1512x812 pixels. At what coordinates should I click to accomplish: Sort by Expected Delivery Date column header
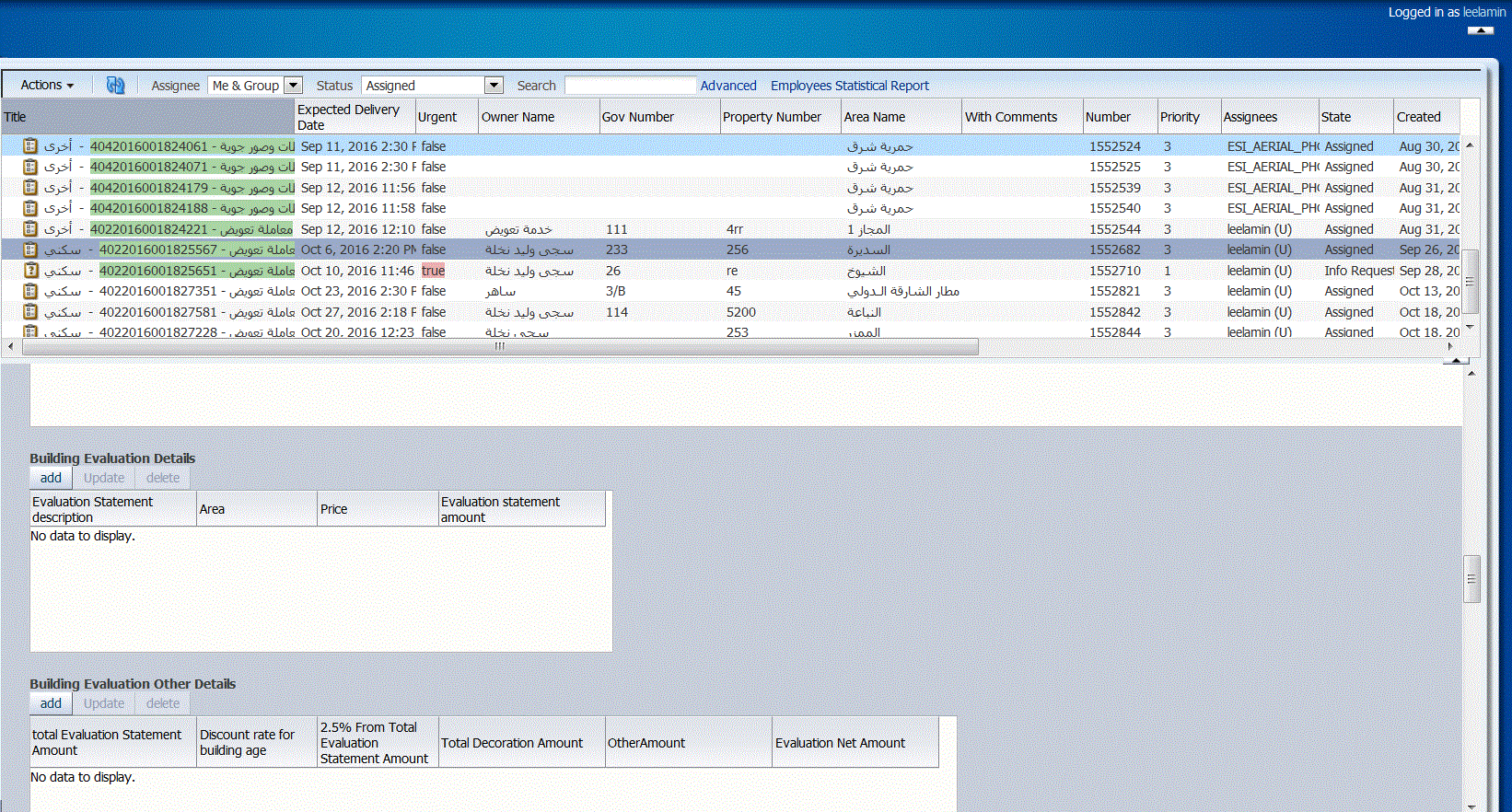point(355,117)
